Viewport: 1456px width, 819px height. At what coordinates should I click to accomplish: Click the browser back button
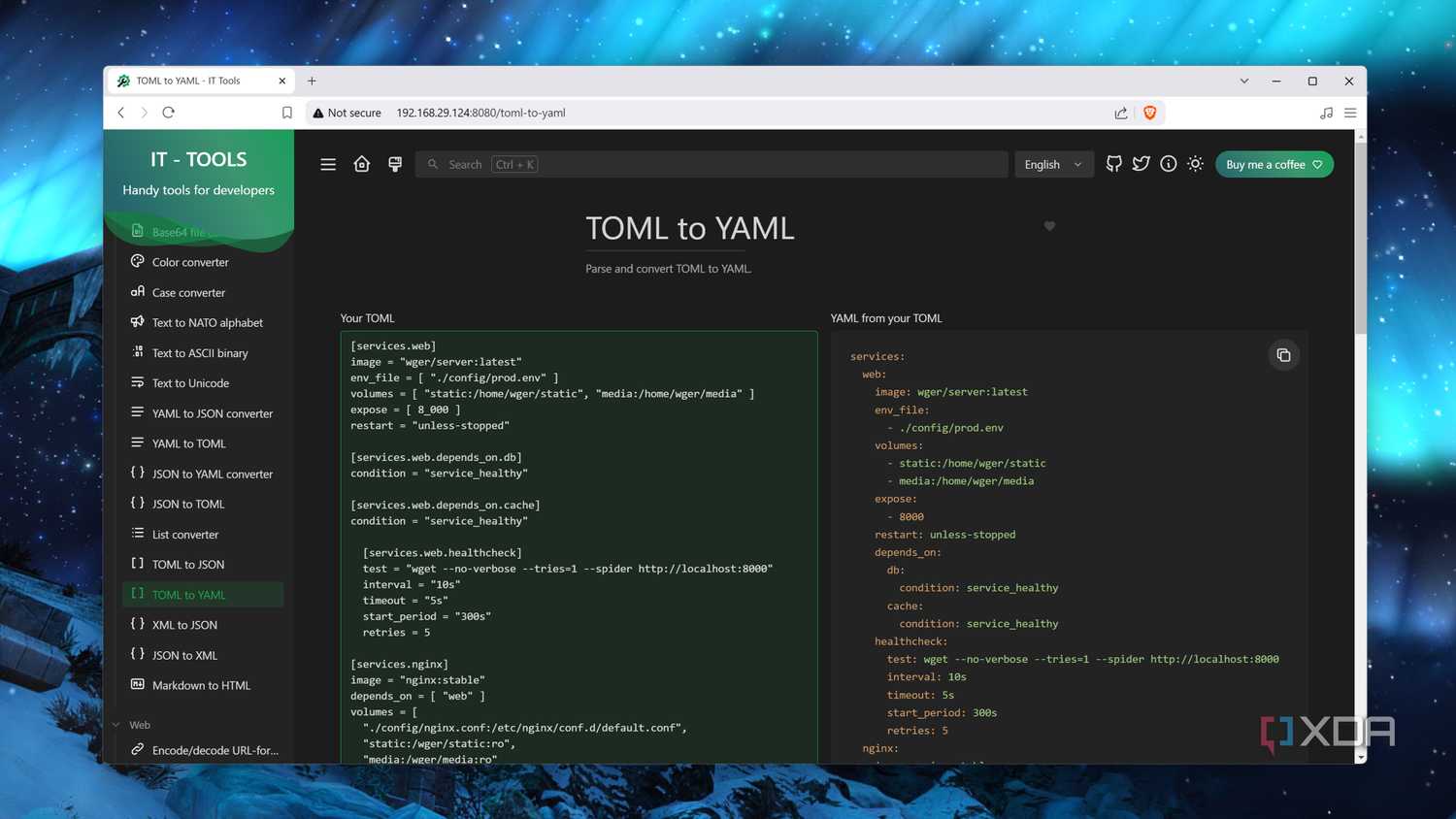click(x=121, y=113)
